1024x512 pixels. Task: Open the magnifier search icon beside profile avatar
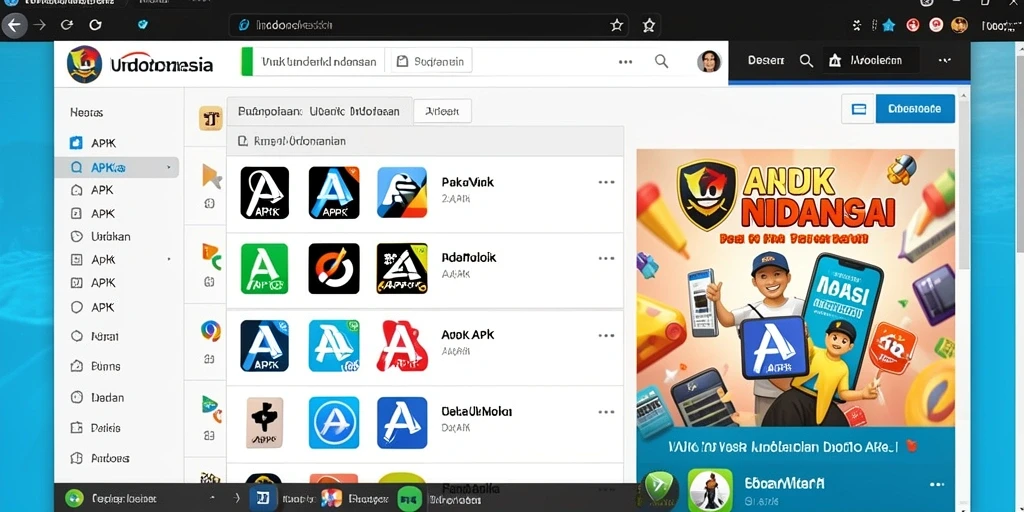coord(662,61)
